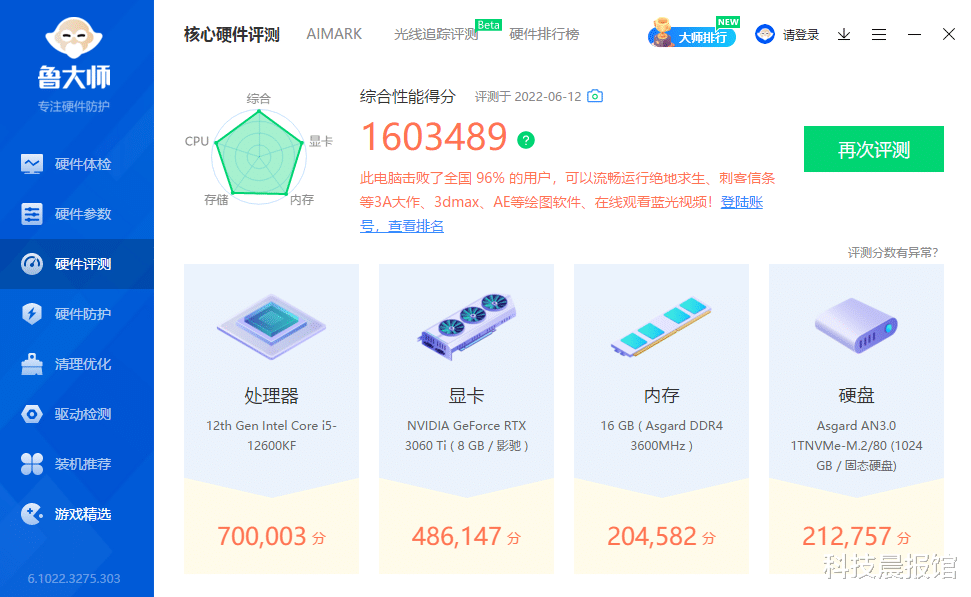Click the screenshot camera icon beside date
The width and height of the screenshot is (971, 597).
click(595, 96)
